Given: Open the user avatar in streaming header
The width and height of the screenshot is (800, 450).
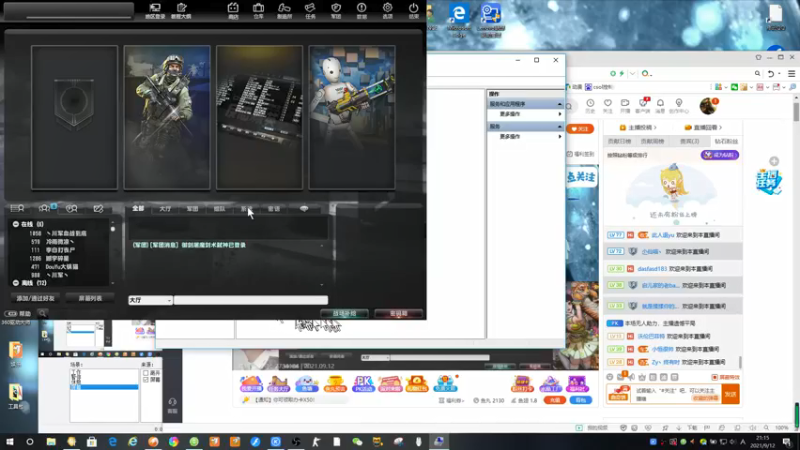Looking at the screenshot, I should 708,106.
